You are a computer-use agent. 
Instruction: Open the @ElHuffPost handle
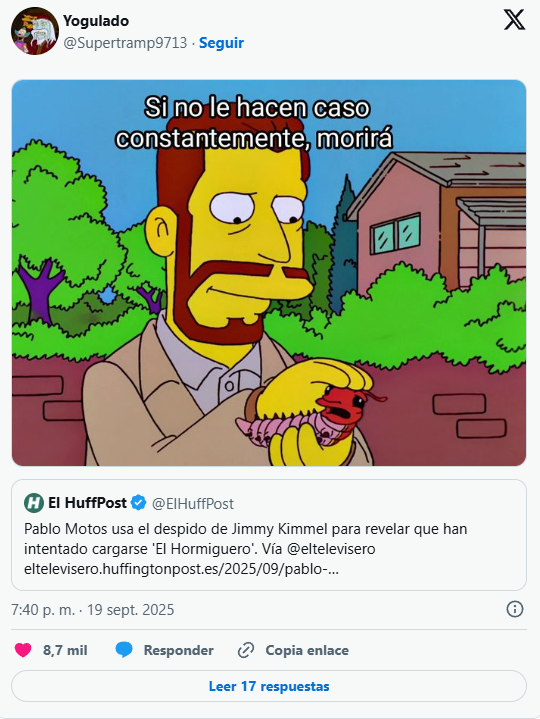click(x=193, y=503)
